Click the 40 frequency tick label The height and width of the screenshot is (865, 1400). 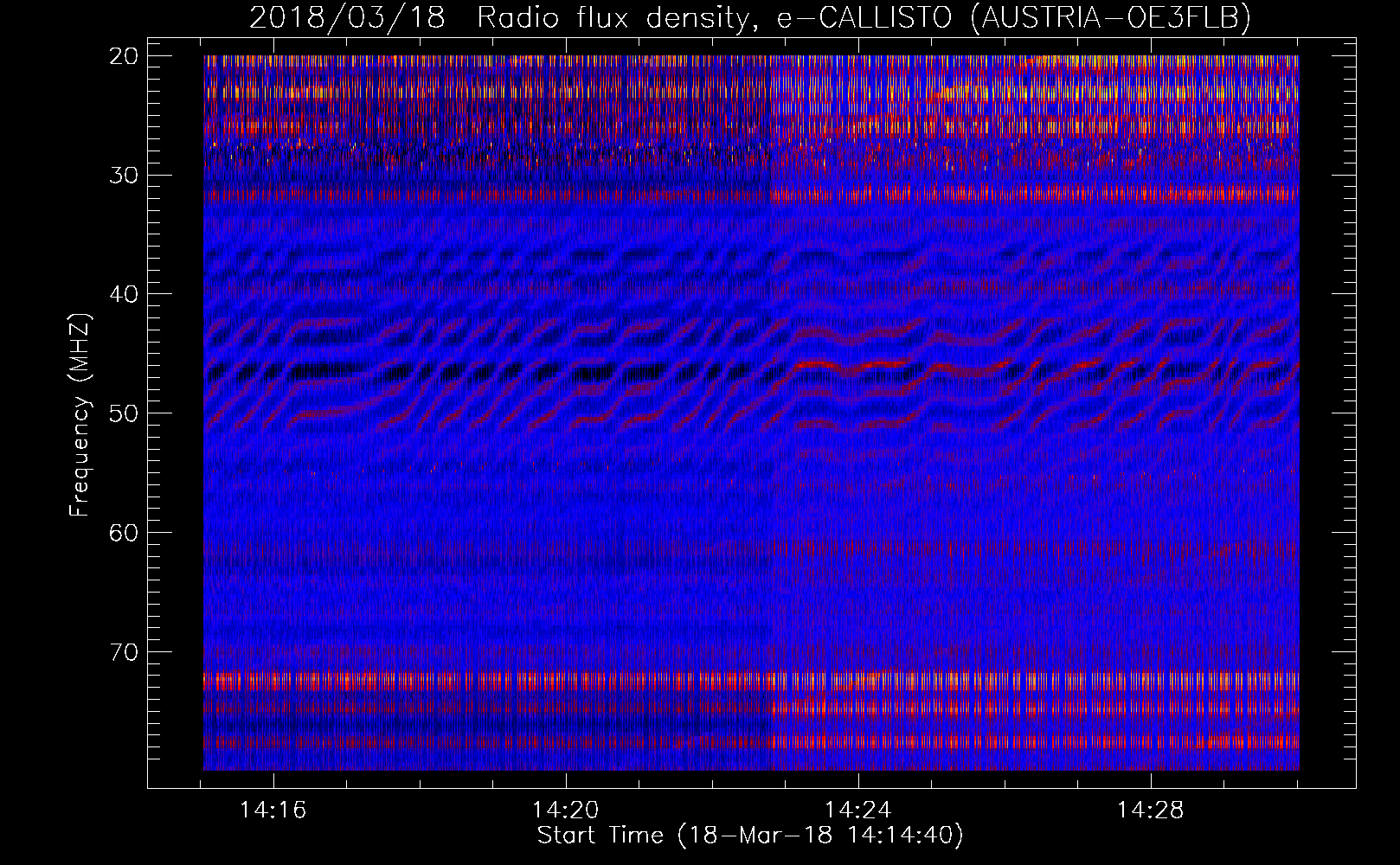pyautogui.click(x=124, y=294)
